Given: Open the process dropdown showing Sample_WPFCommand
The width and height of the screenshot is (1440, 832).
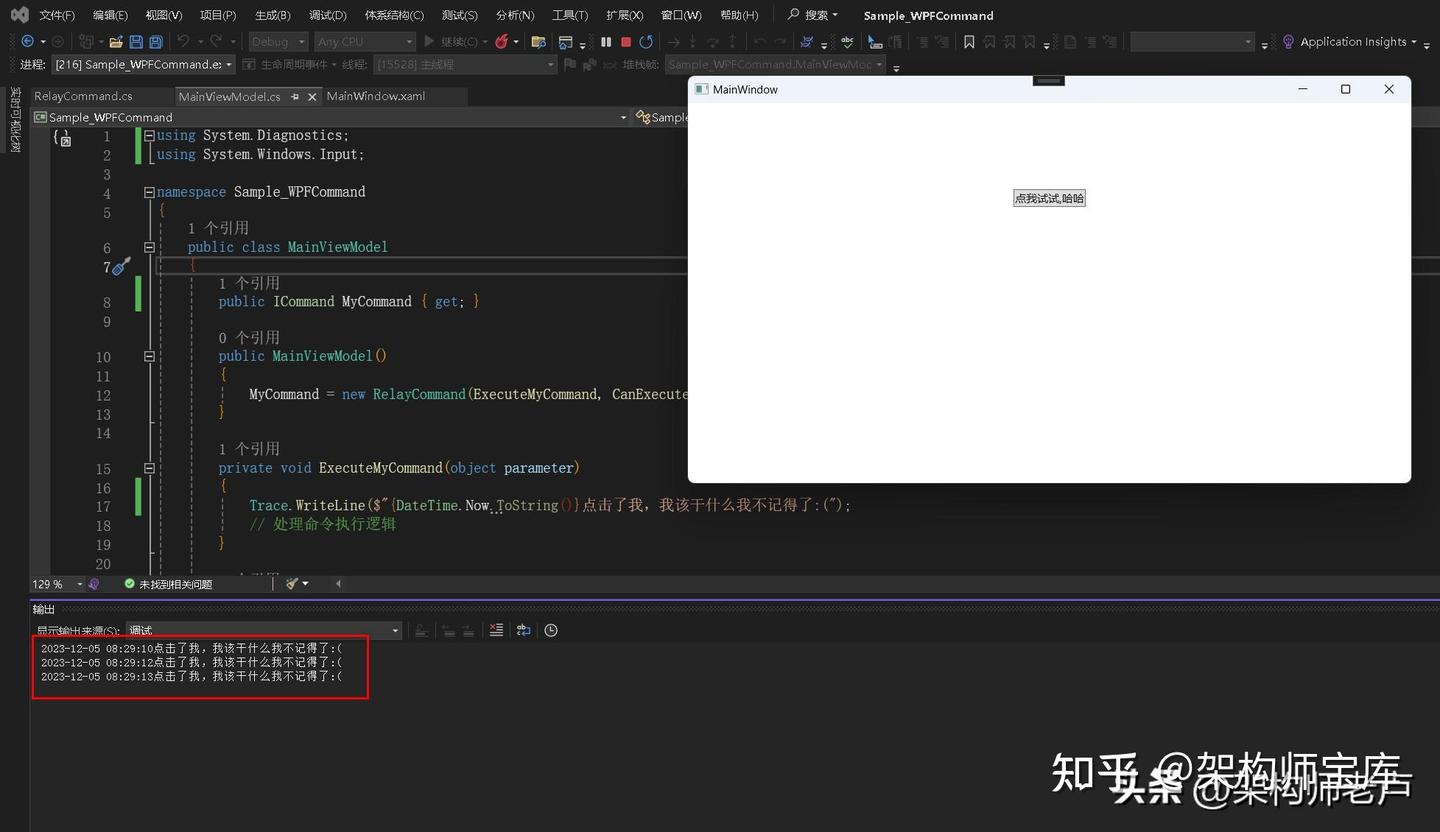Looking at the screenshot, I should [x=143, y=65].
